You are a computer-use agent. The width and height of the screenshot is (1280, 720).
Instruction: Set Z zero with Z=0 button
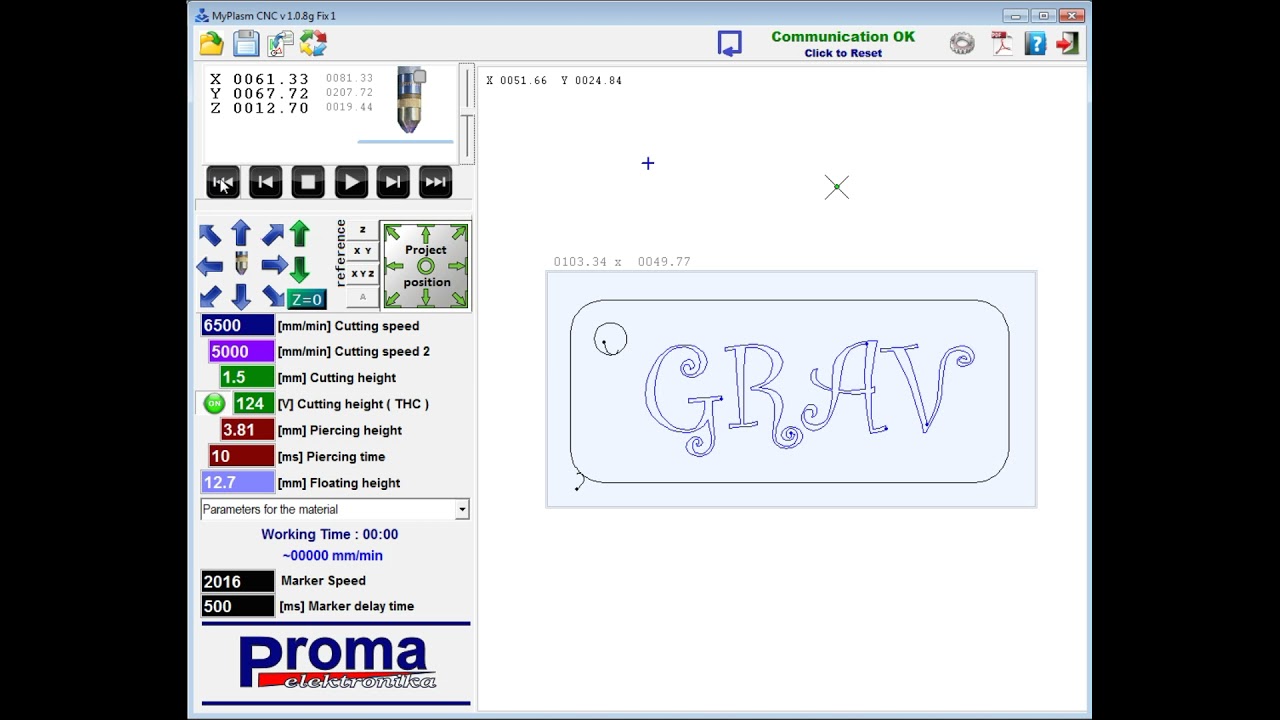[x=306, y=299]
